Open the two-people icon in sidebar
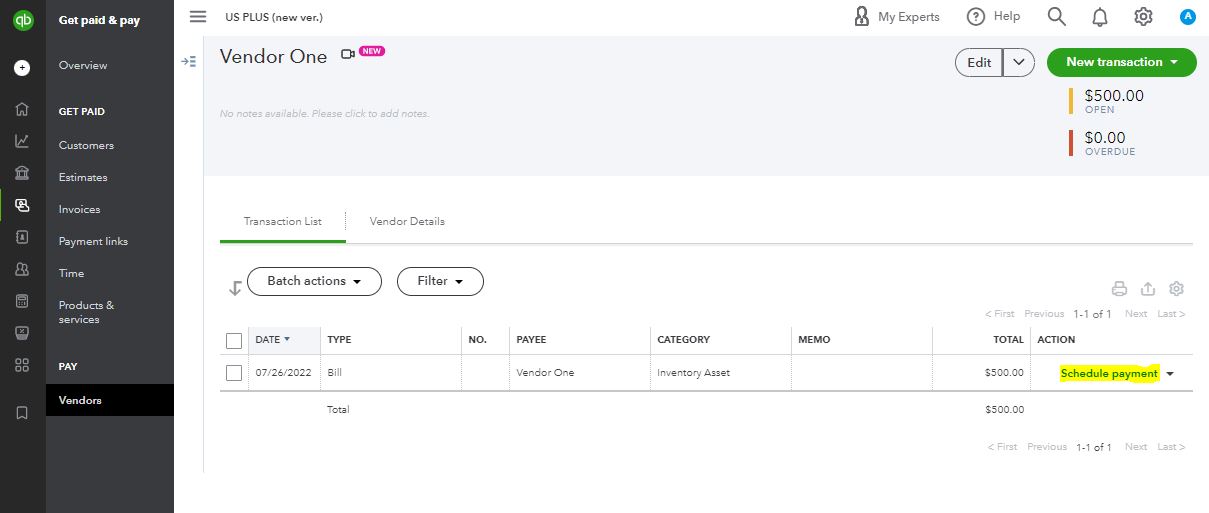Image resolution: width=1209 pixels, height=513 pixels. (22, 269)
